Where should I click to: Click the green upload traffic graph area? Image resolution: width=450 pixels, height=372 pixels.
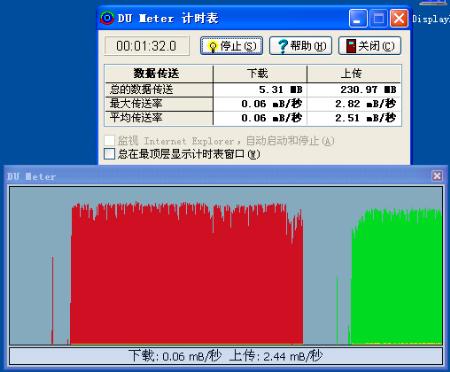[x=397, y=277]
